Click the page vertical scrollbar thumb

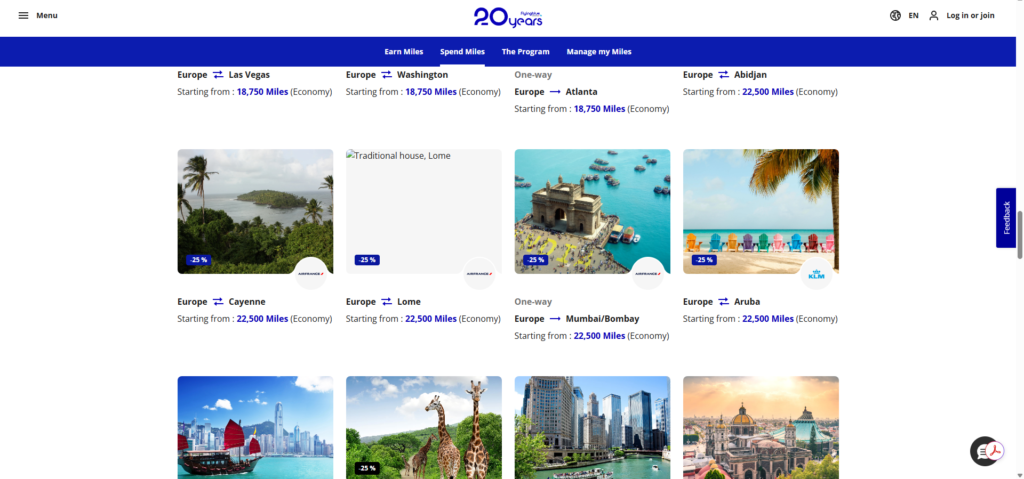[1019, 234]
